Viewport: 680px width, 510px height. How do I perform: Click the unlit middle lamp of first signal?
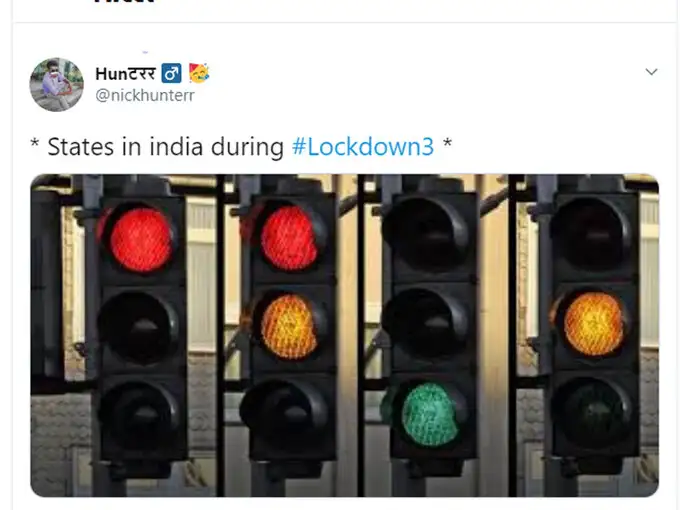(x=138, y=327)
